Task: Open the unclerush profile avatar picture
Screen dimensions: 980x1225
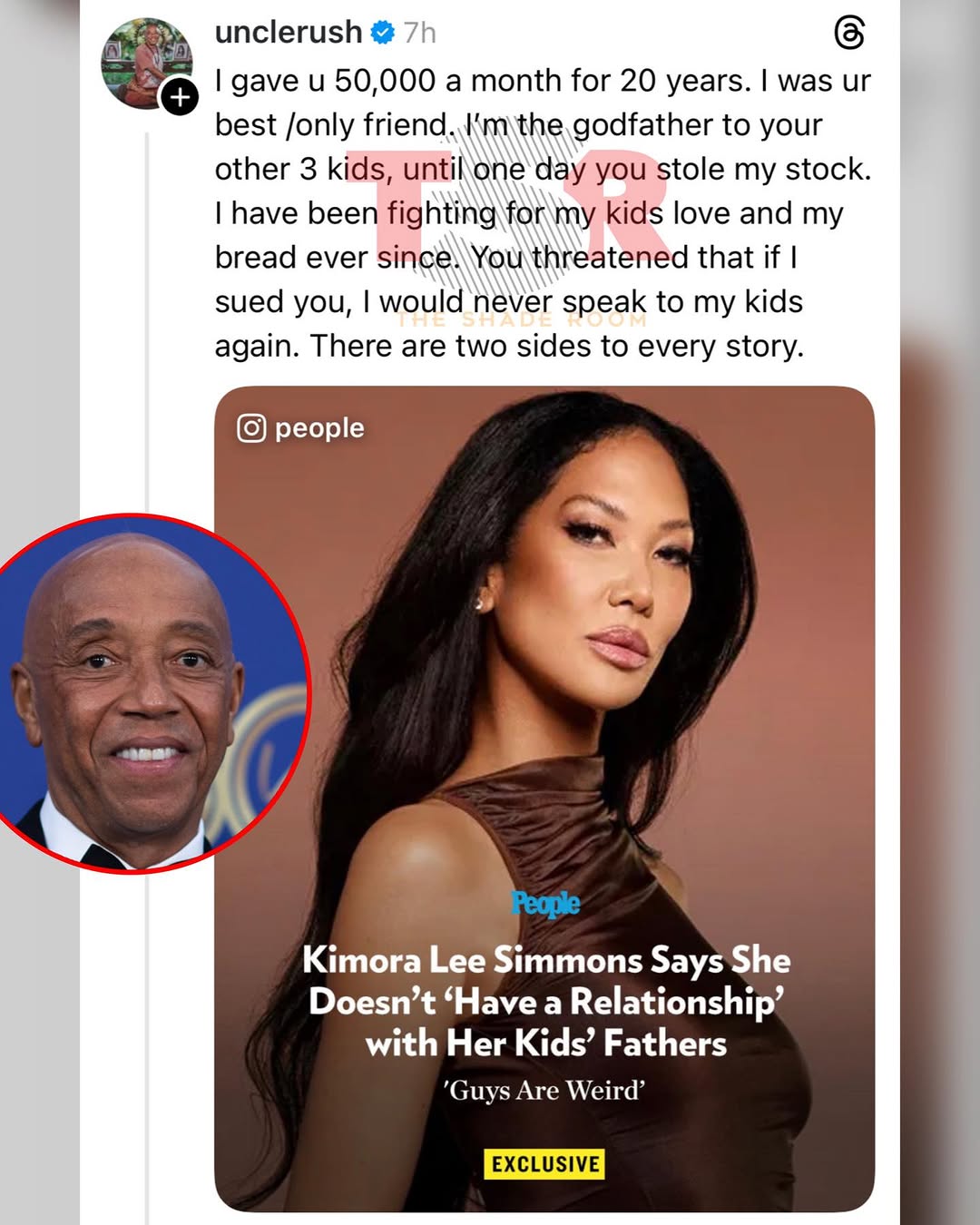Action: coord(146,64)
